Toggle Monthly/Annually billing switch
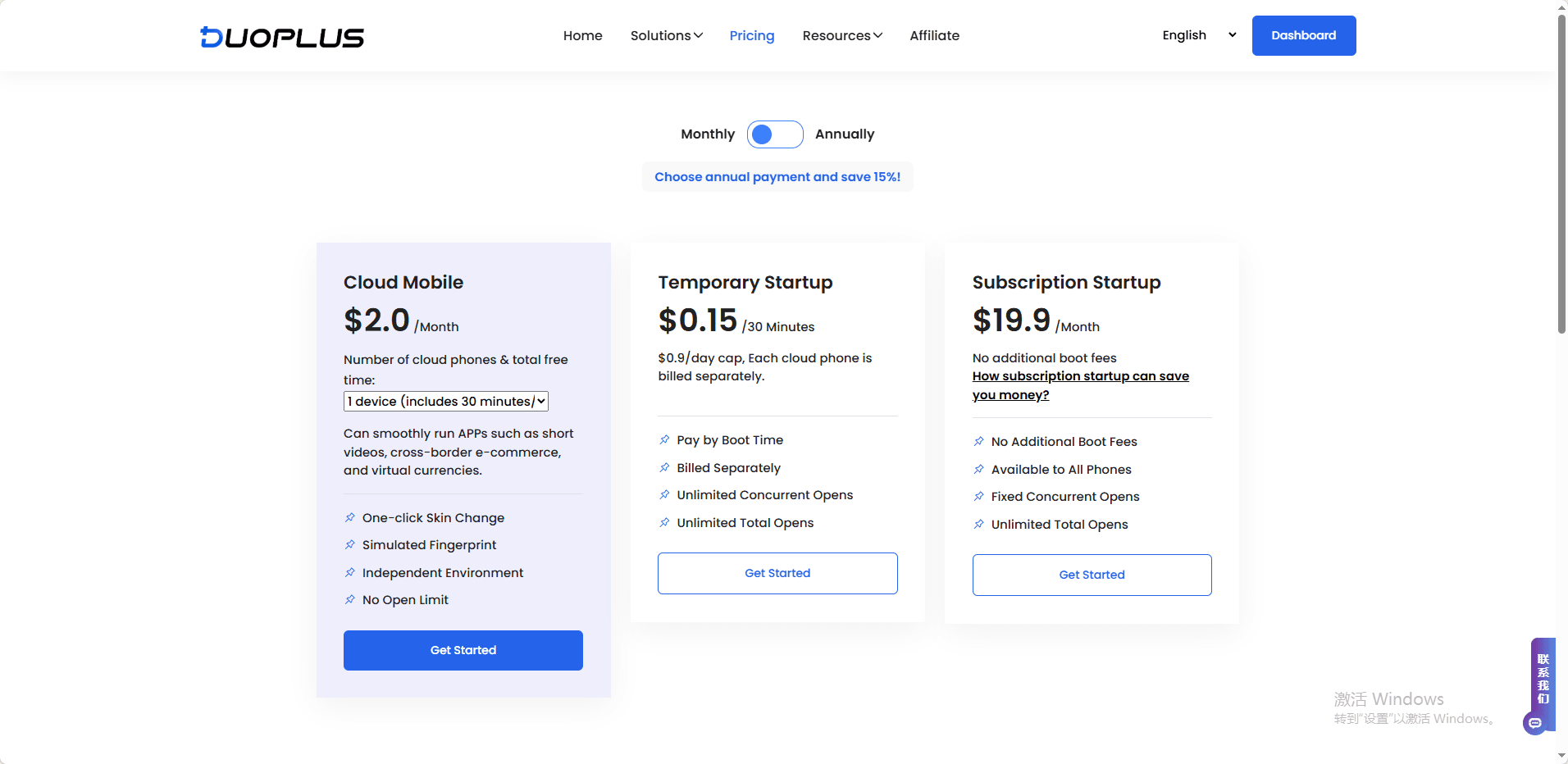This screenshot has height=764, width=1568. click(x=775, y=134)
